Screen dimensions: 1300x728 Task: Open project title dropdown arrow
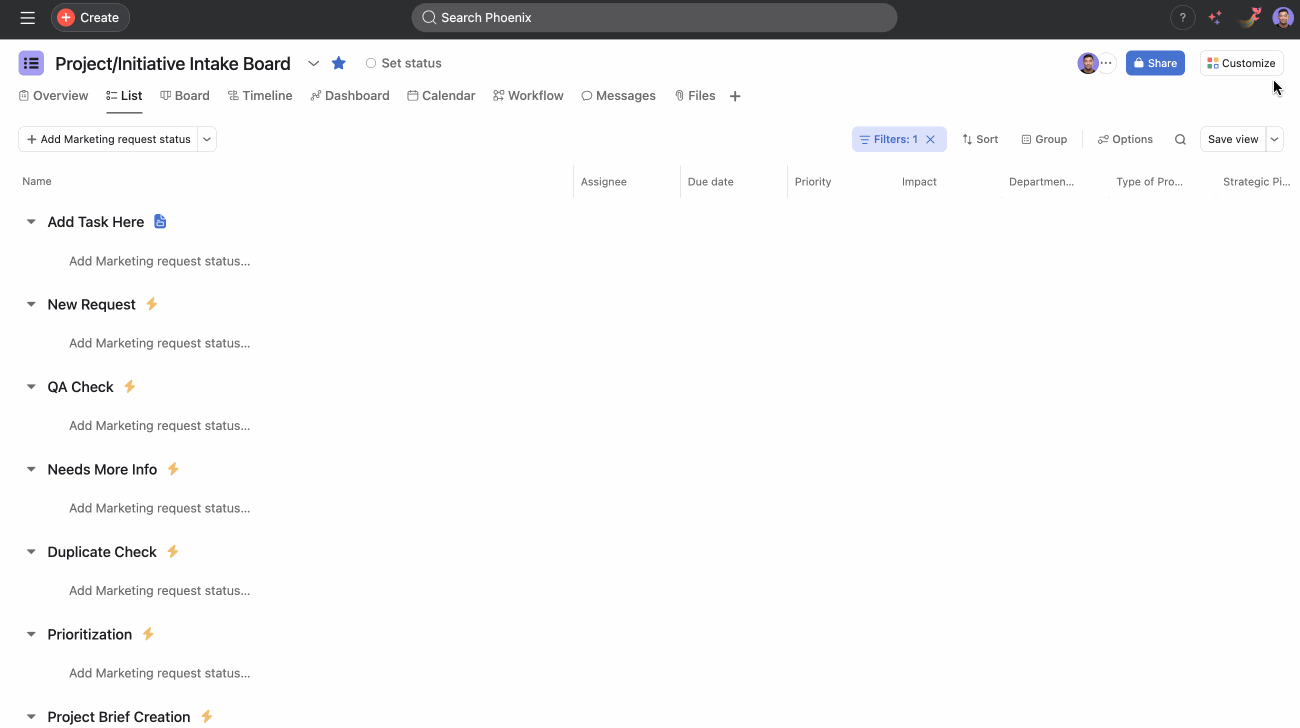click(x=313, y=63)
